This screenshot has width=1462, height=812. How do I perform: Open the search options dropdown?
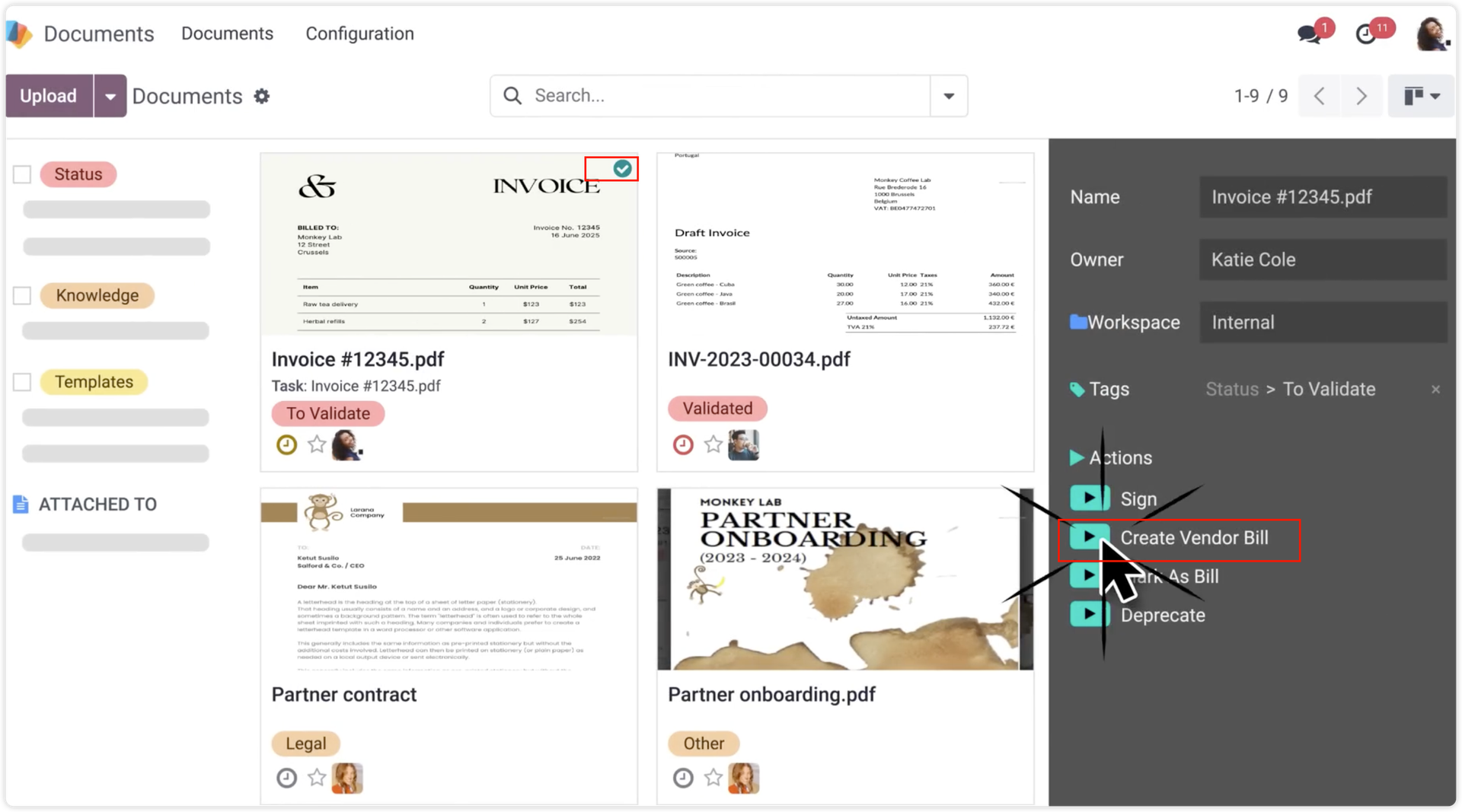tap(949, 96)
